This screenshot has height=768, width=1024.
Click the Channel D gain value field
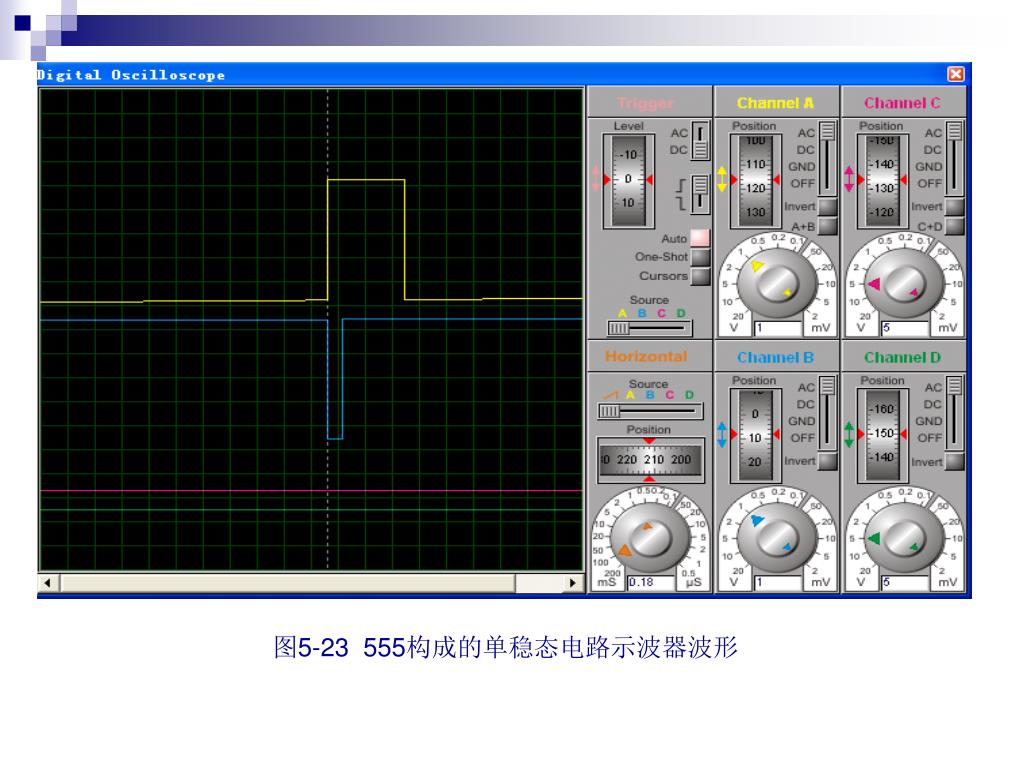coord(905,583)
